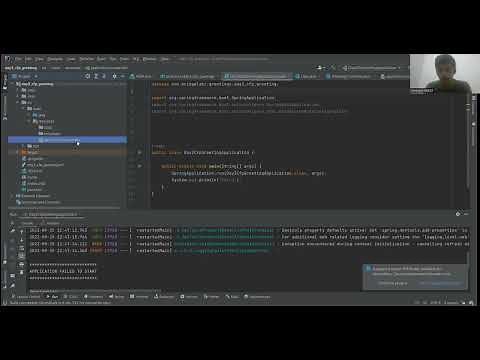Collapse the resources folder arrow
480x360 pixels.
[x=29, y=121]
